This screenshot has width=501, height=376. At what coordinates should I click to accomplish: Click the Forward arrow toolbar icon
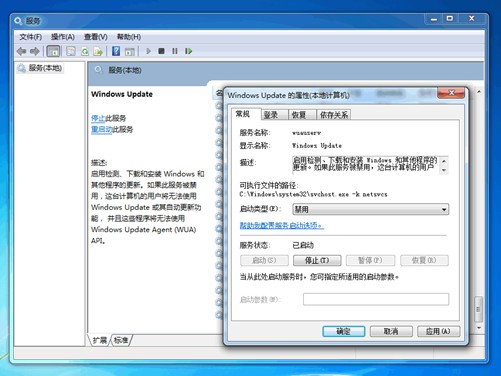(x=35, y=51)
